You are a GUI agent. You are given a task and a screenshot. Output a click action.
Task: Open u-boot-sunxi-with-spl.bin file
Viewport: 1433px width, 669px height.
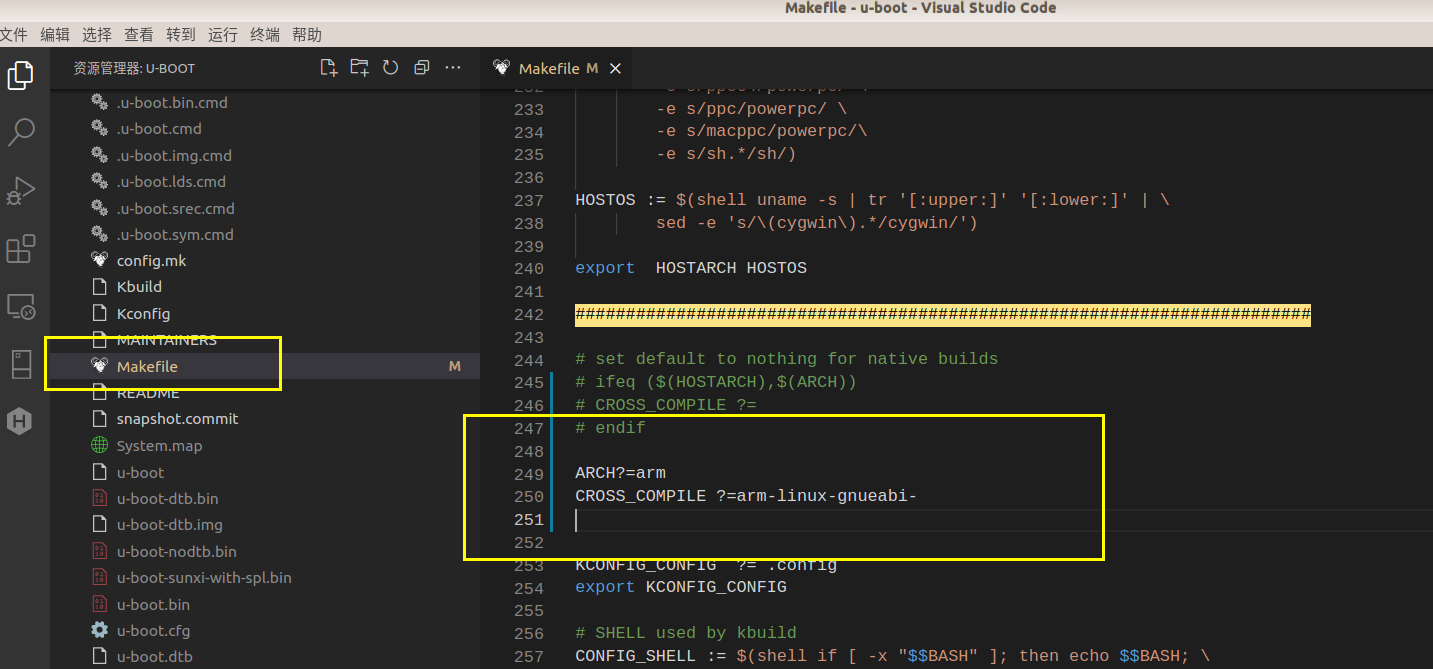[x=204, y=578]
